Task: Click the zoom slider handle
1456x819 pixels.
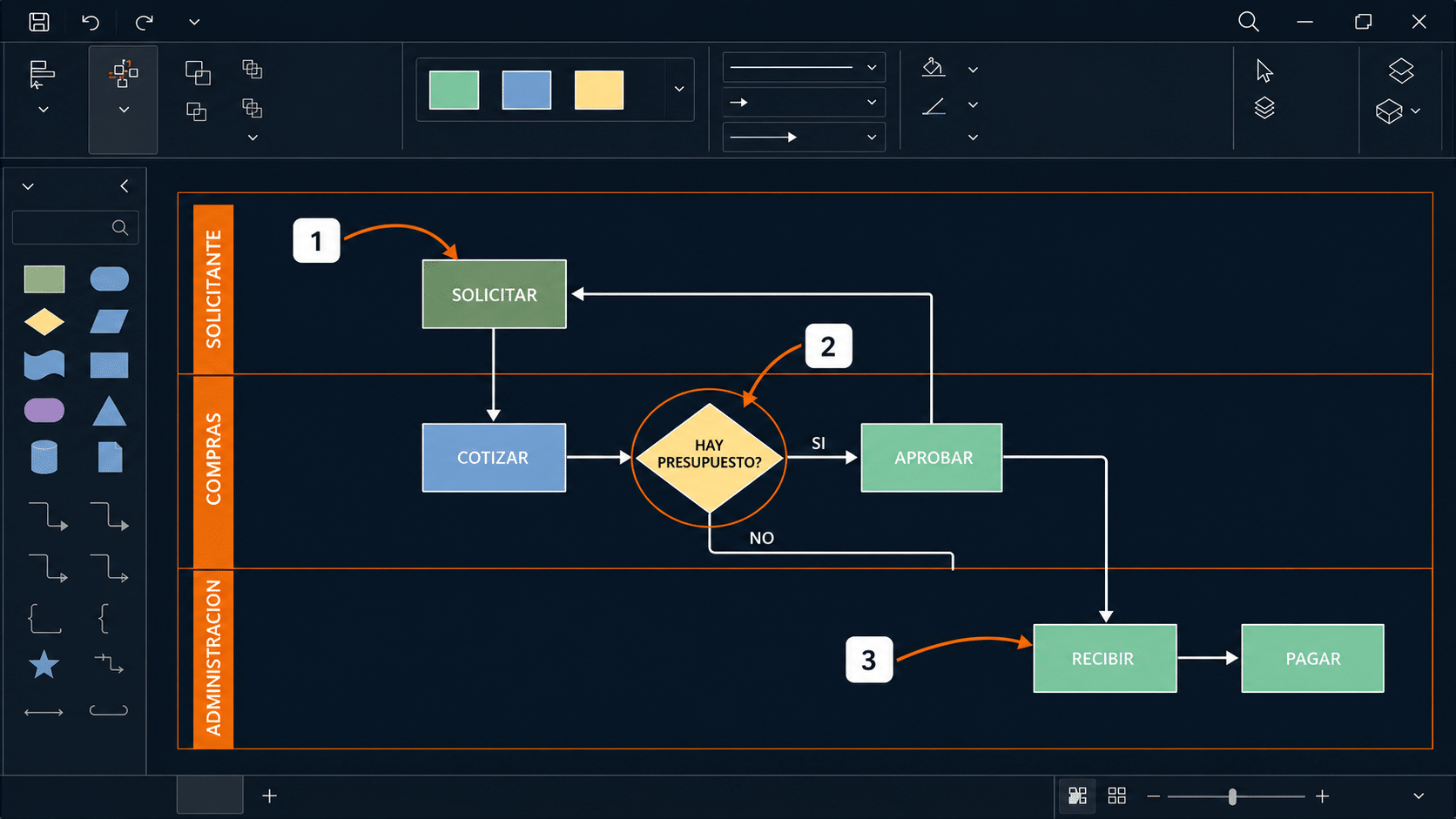Action: (1232, 796)
